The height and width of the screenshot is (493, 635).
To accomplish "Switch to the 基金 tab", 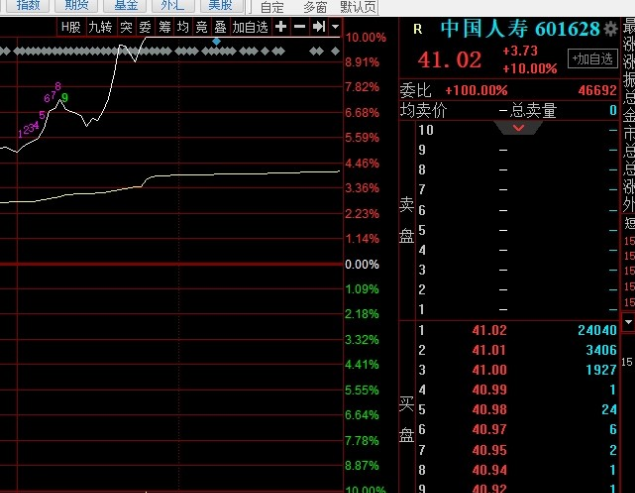I will click(x=125, y=6).
